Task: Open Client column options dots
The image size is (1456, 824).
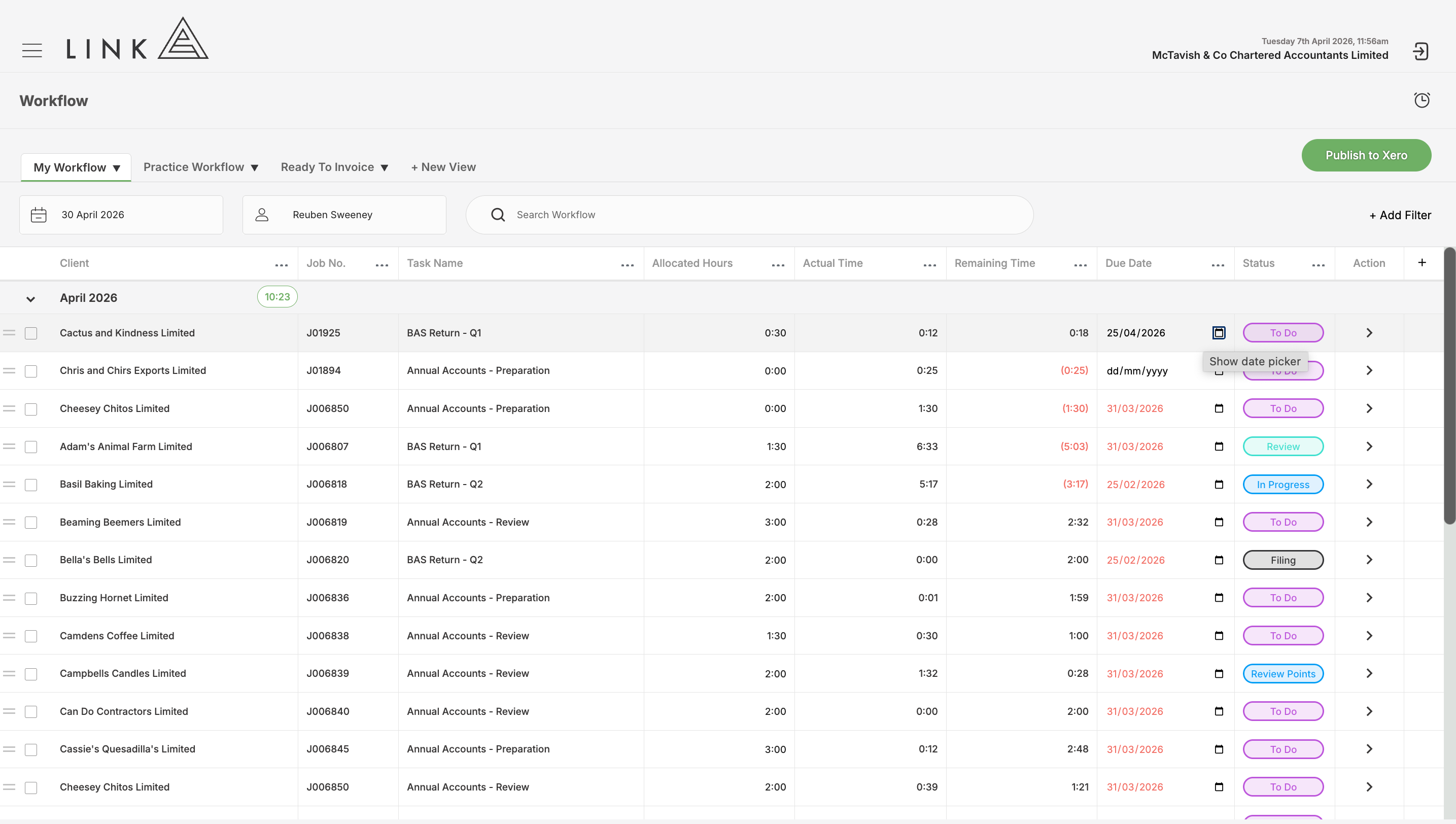Action: 281,265
